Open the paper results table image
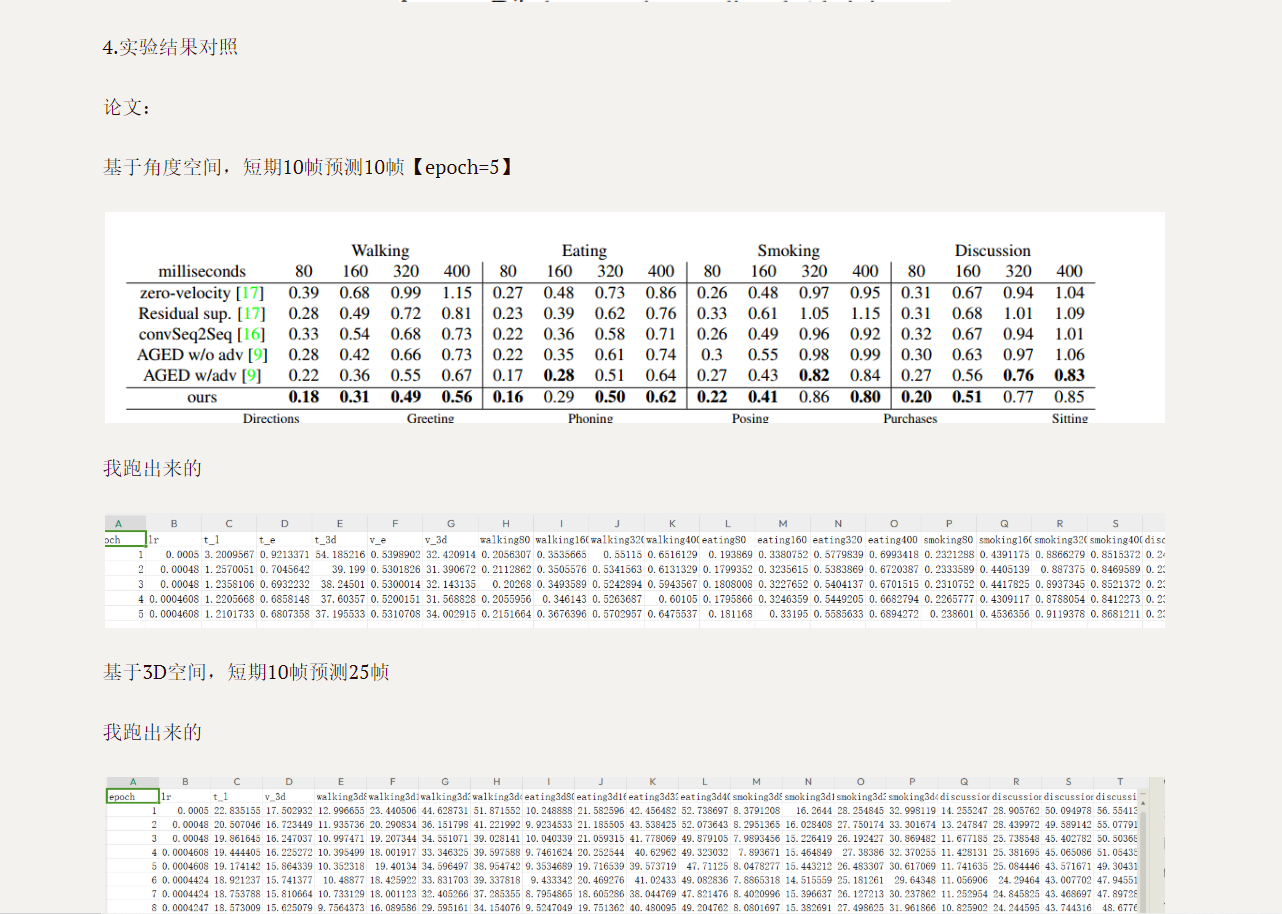 (635, 317)
